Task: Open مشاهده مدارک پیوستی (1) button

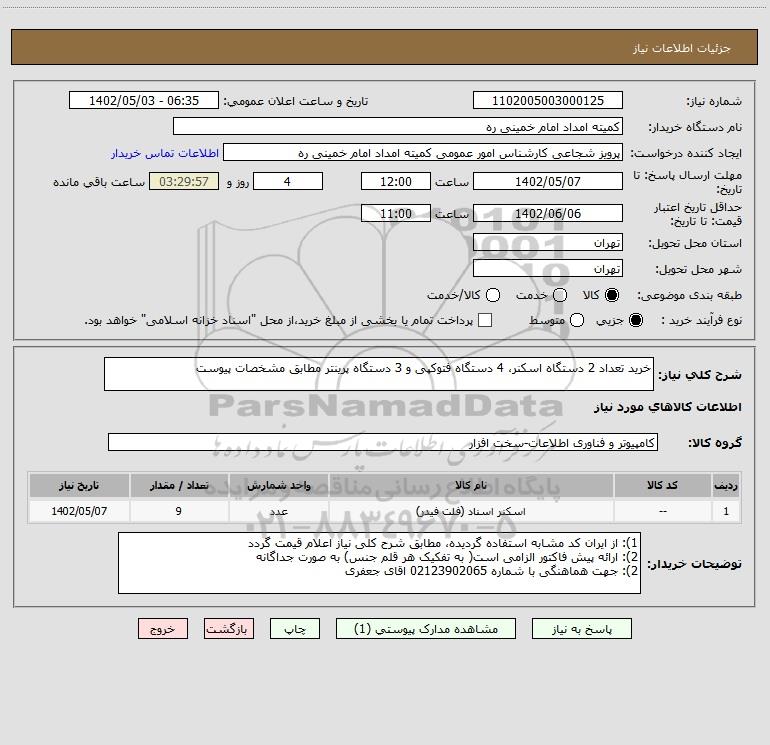Action: pos(426,629)
